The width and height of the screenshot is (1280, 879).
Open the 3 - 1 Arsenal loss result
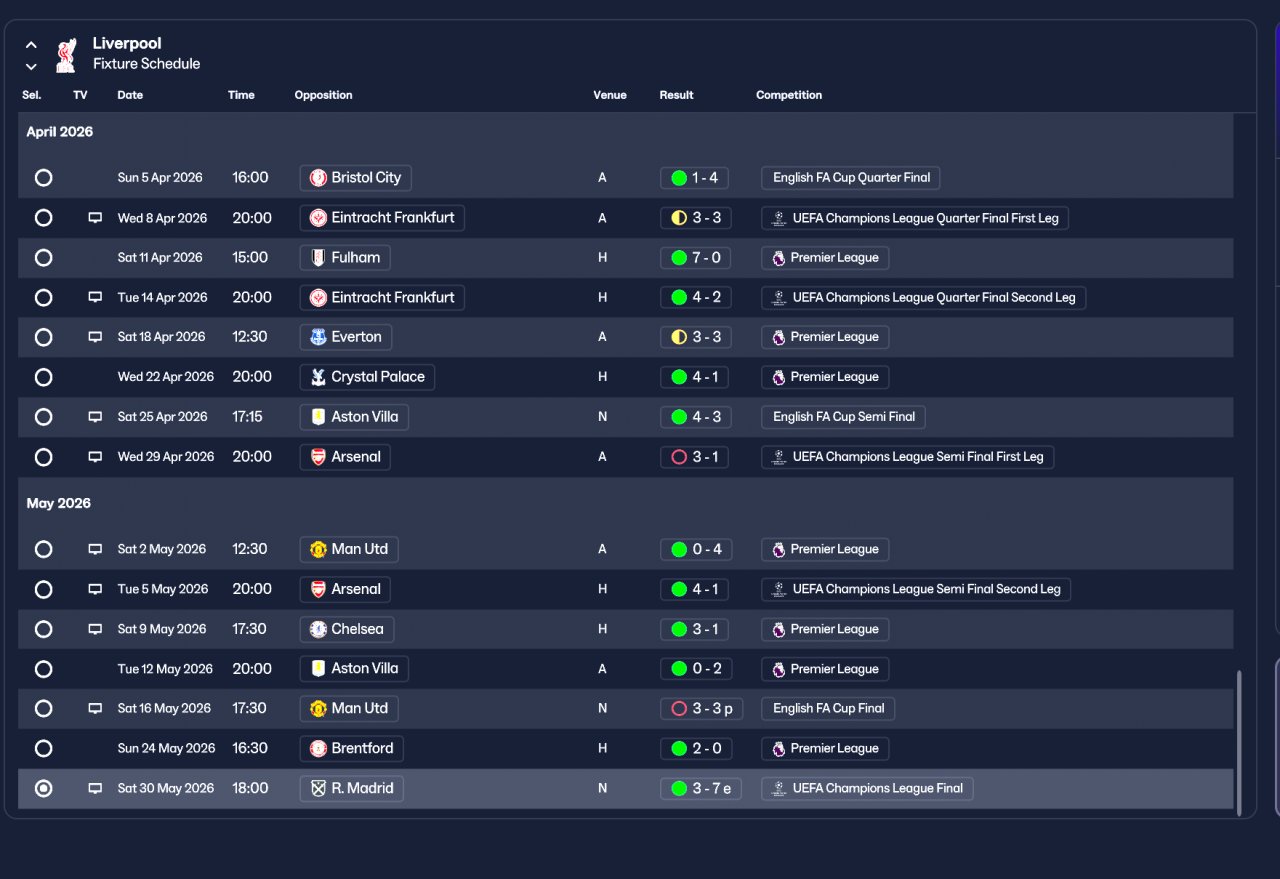[x=694, y=457]
